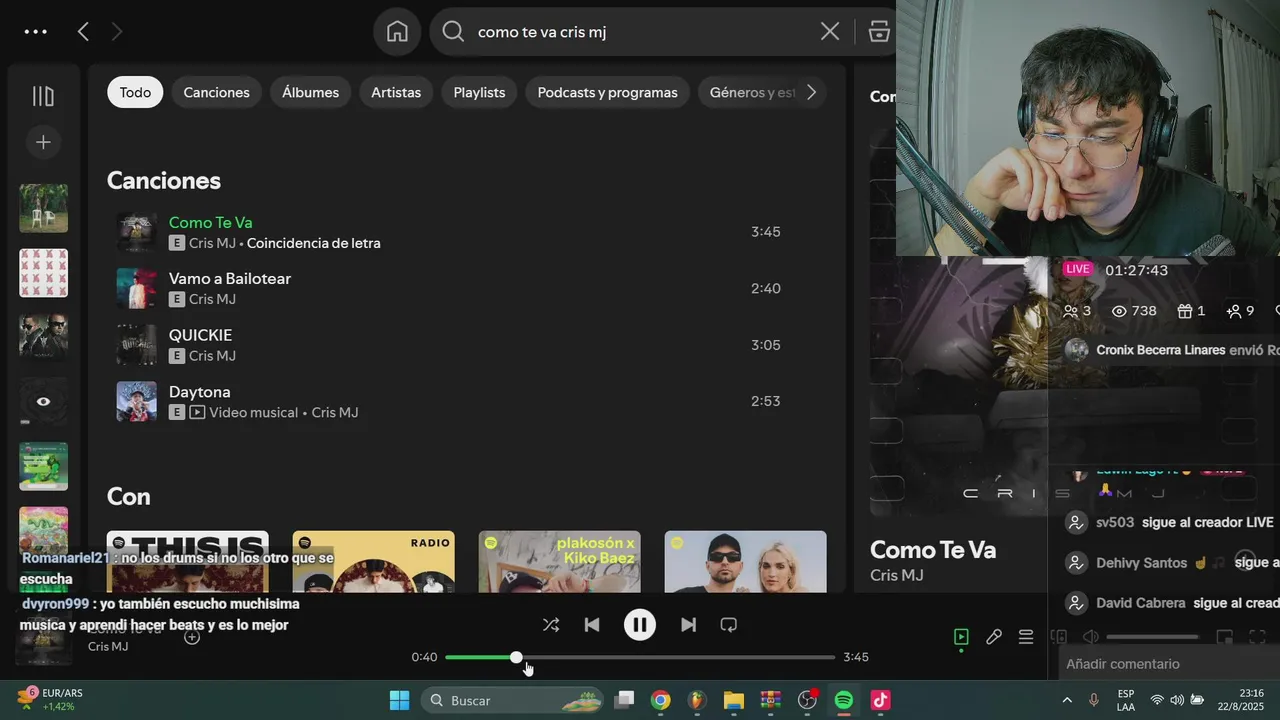Add current song to Liked Songs with plus icon
This screenshot has width=1280, height=720.
point(192,637)
